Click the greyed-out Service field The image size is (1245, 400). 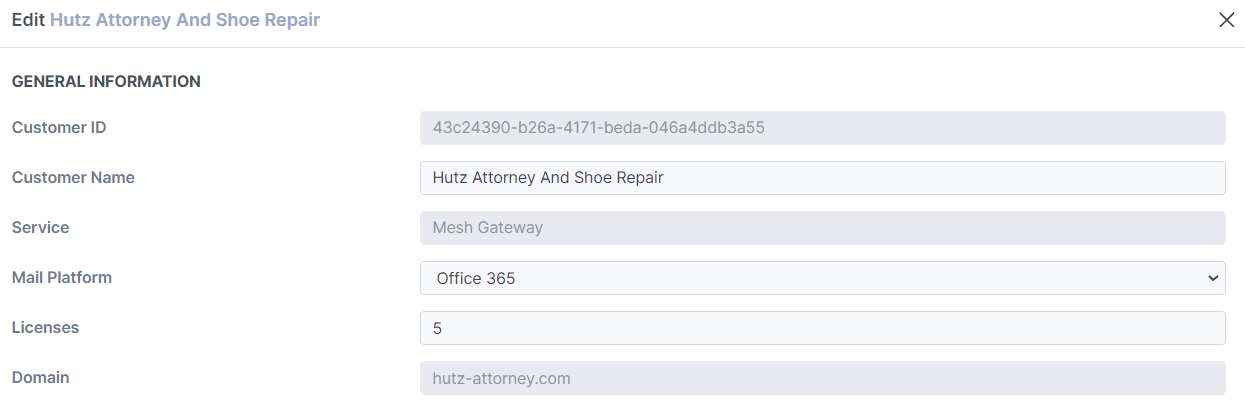tap(822, 228)
